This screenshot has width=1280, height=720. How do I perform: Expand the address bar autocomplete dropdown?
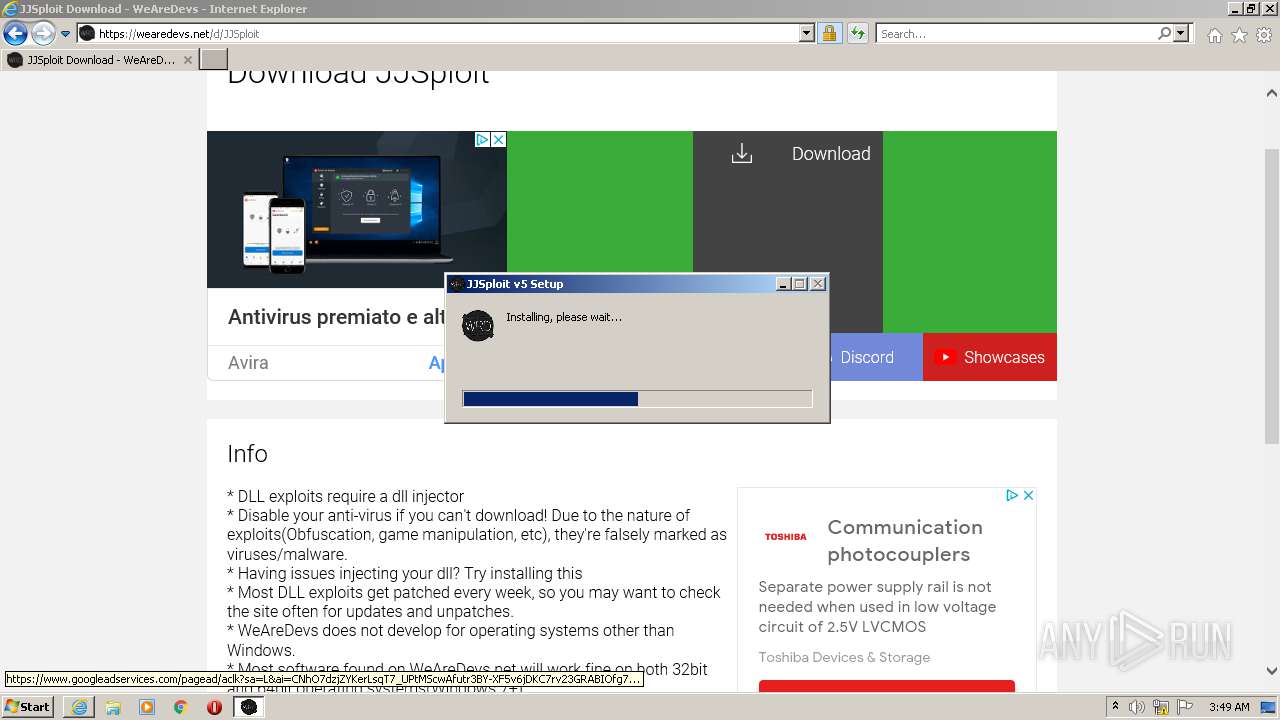[x=807, y=33]
